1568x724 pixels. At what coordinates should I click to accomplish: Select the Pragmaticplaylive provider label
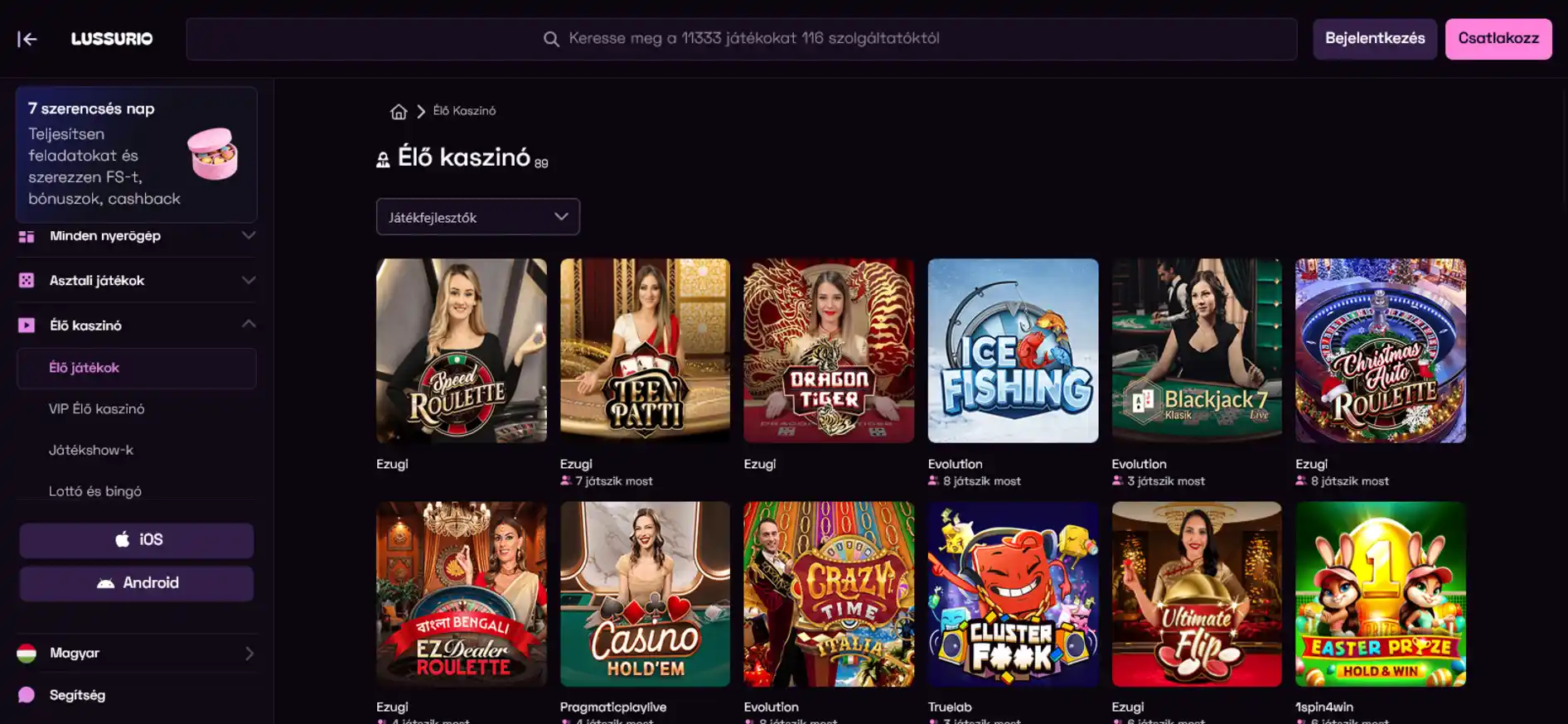pos(613,707)
